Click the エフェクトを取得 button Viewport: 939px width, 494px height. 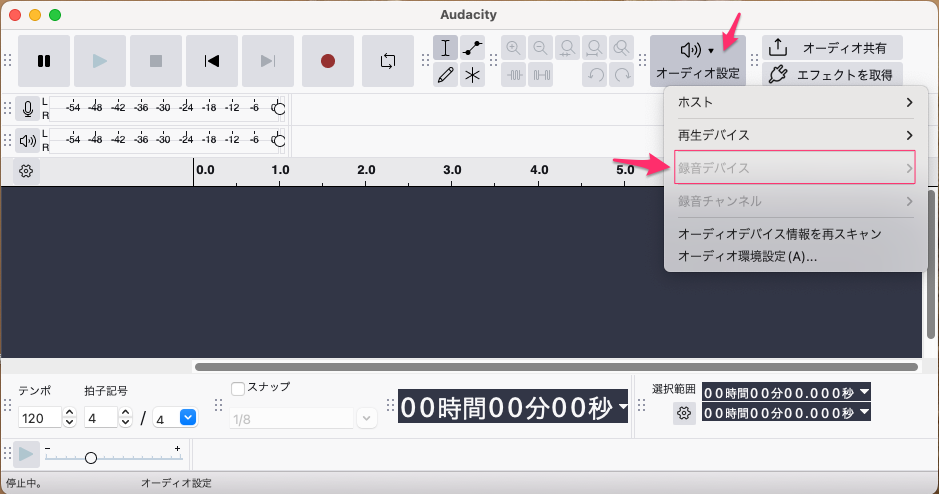832,74
